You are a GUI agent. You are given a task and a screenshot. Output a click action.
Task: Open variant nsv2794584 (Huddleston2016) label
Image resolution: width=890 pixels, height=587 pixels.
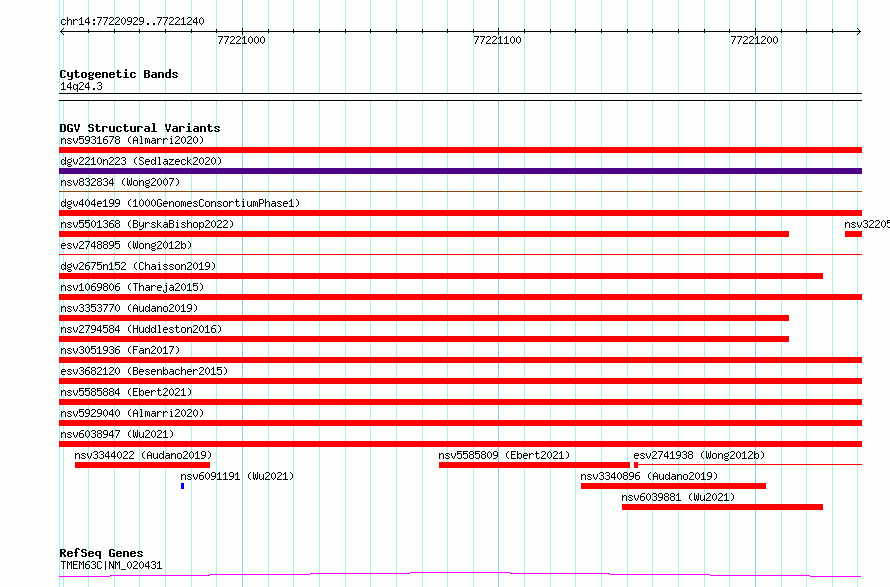coord(141,329)
